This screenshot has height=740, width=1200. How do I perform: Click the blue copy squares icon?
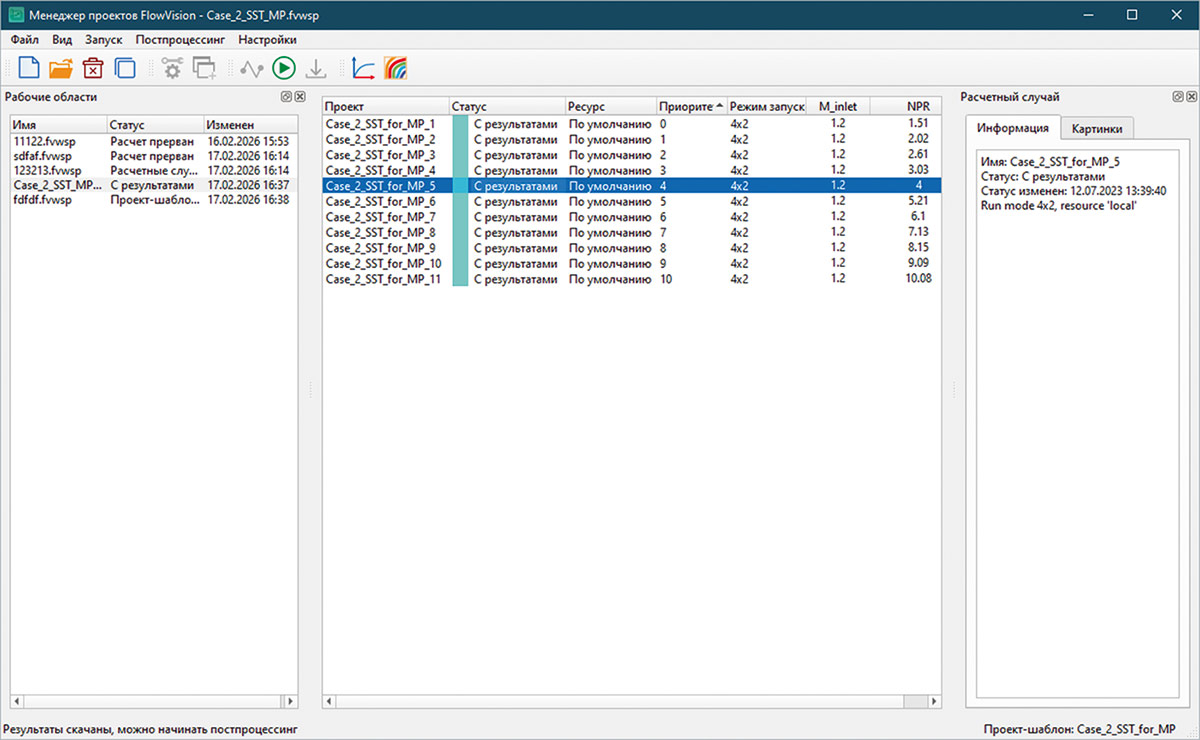(x=125, y=68)
